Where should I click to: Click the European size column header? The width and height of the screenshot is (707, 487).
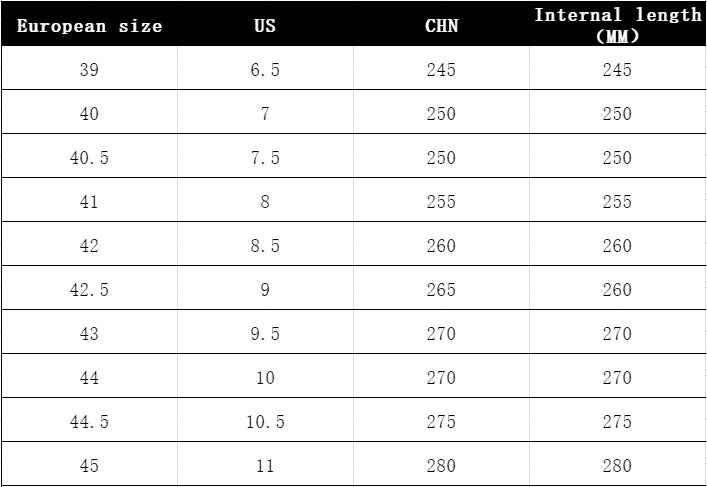[x=89, y=26]
